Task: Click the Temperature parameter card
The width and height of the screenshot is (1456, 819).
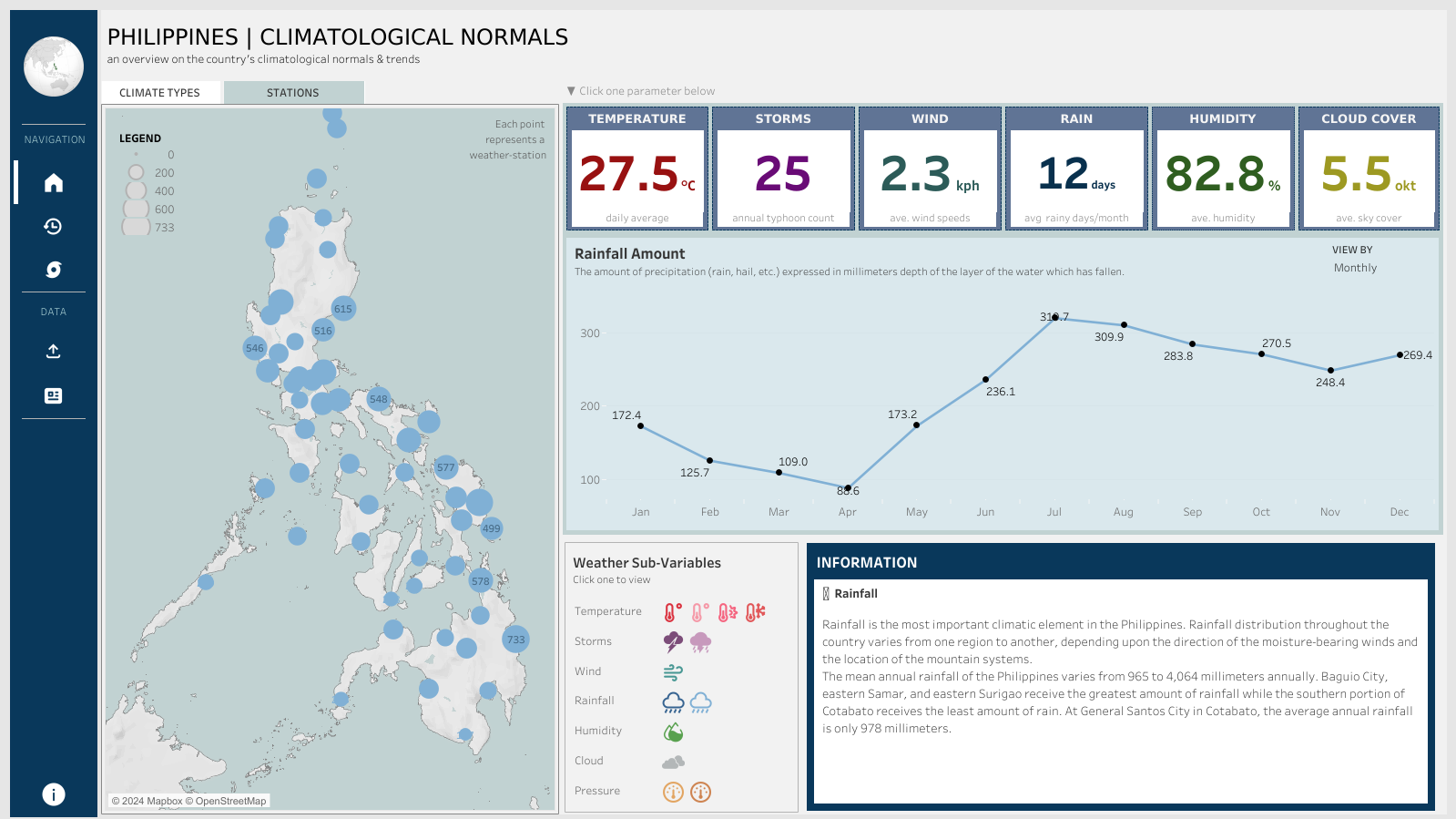Action: point(637,169)
